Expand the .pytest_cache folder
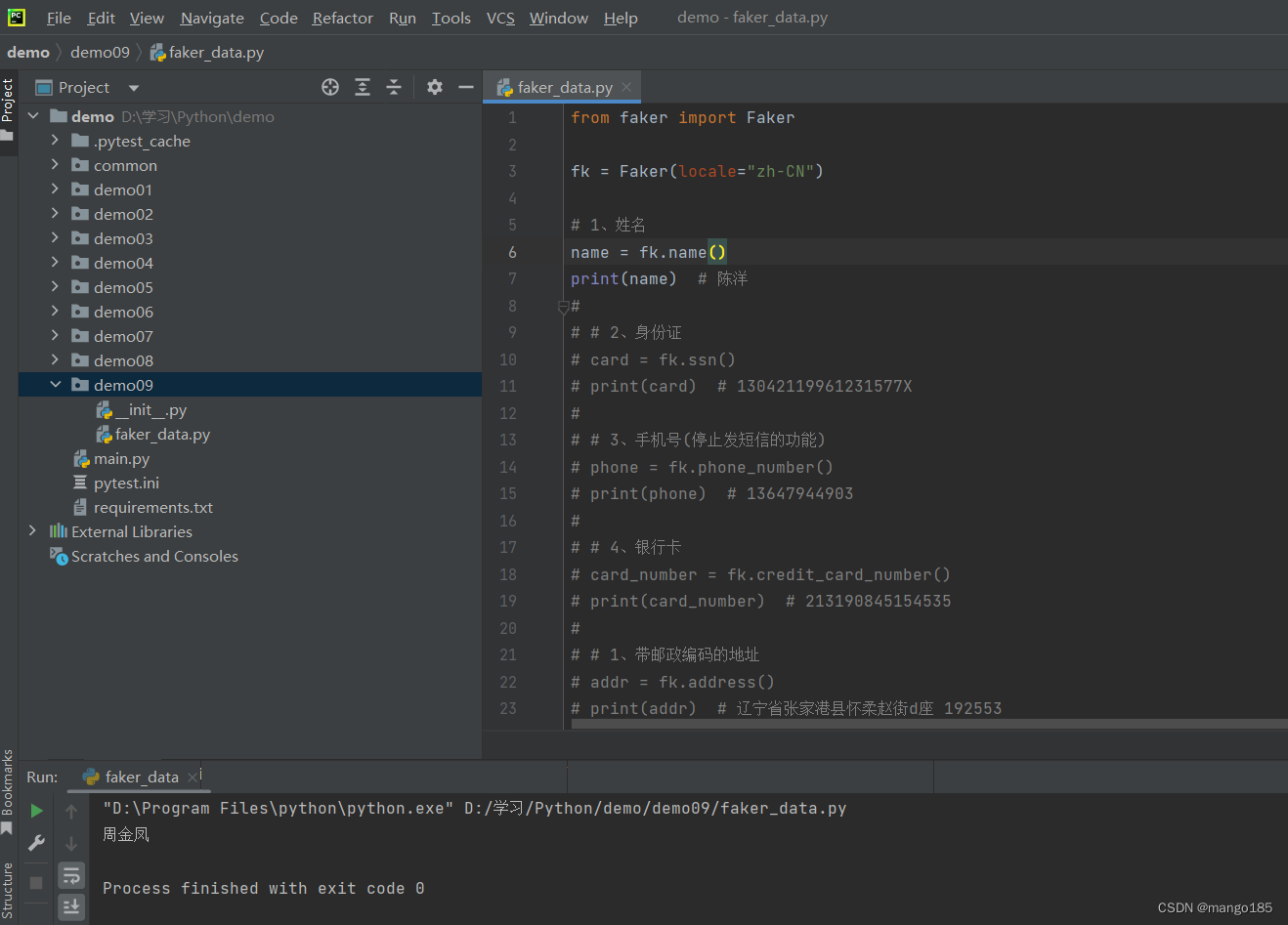1288x925 pixels. click(55, 141)
